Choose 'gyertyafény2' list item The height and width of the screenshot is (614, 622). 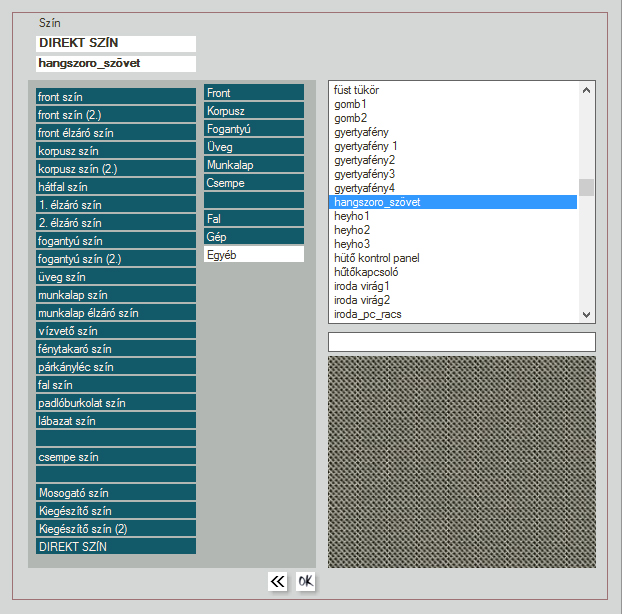pos(453,160)
